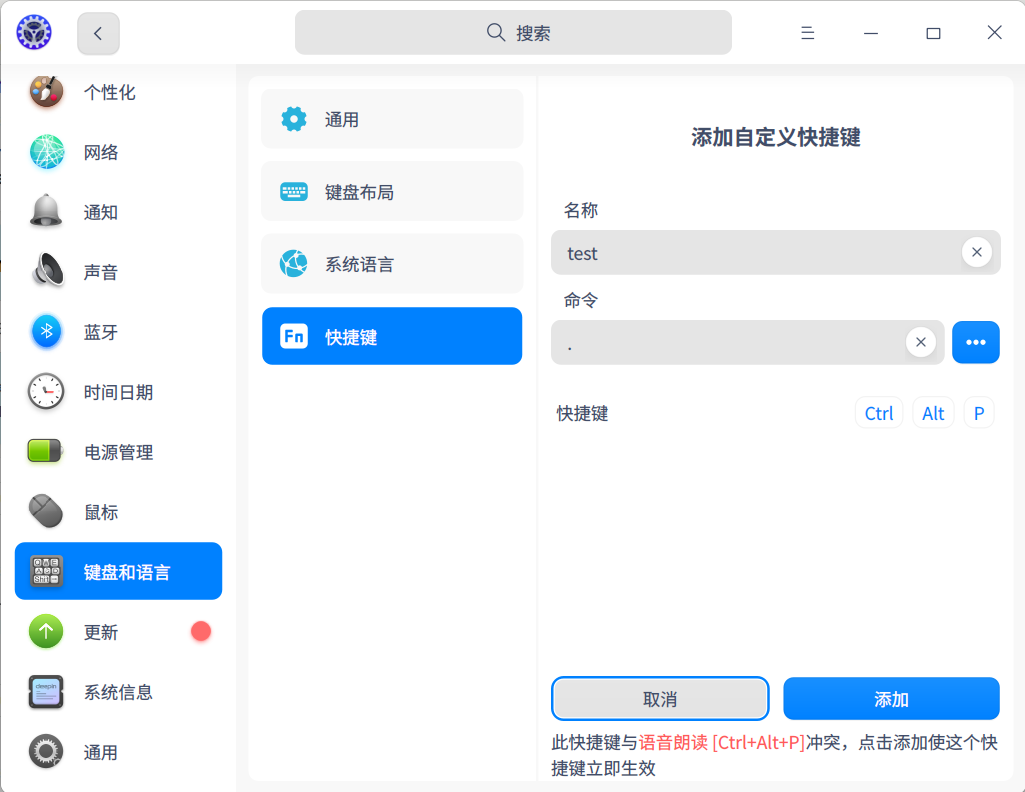Click the search bar at the top

[512, 32]
